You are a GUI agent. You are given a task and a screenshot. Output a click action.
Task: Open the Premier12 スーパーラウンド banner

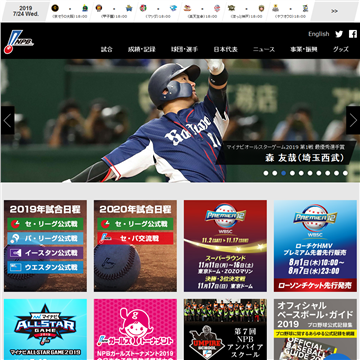[x=225, y=246]
